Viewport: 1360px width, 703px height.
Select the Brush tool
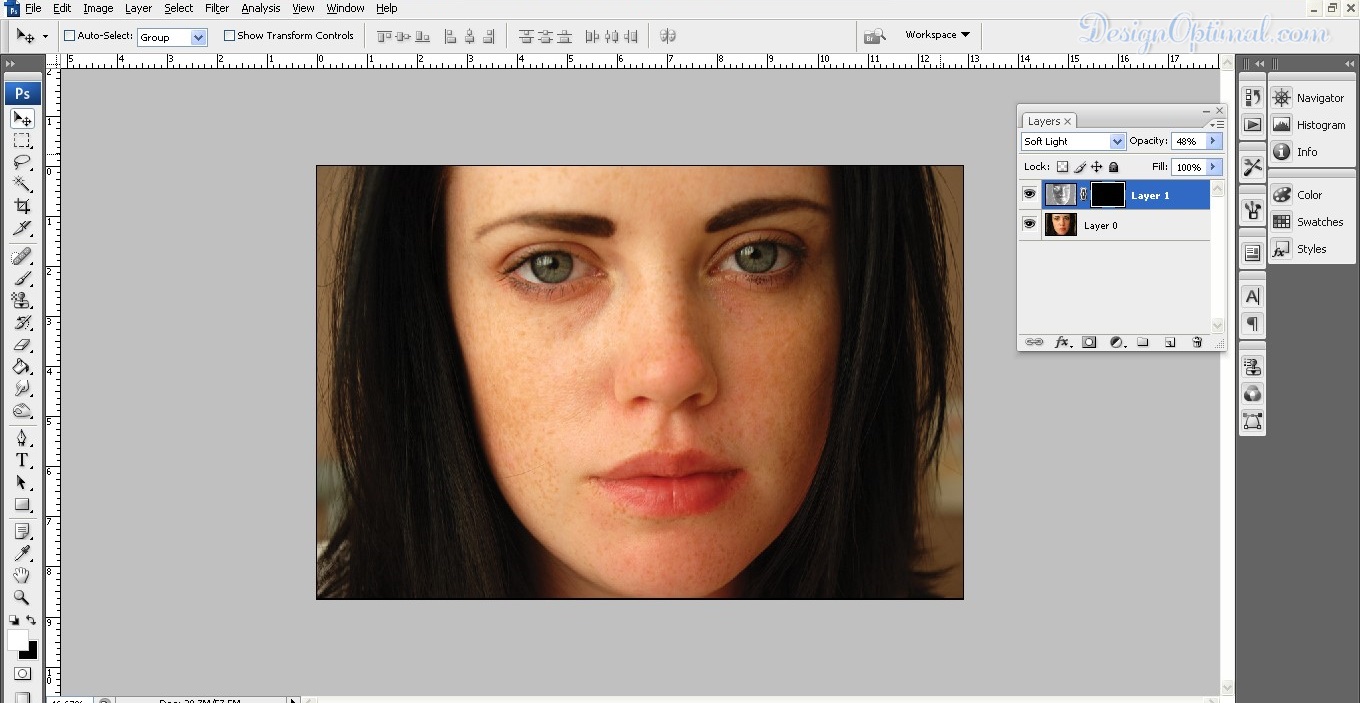click(x=22, y=278)
